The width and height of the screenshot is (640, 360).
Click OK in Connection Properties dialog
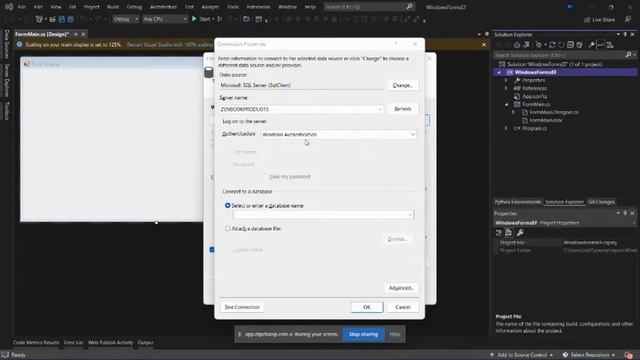point(367,307)
